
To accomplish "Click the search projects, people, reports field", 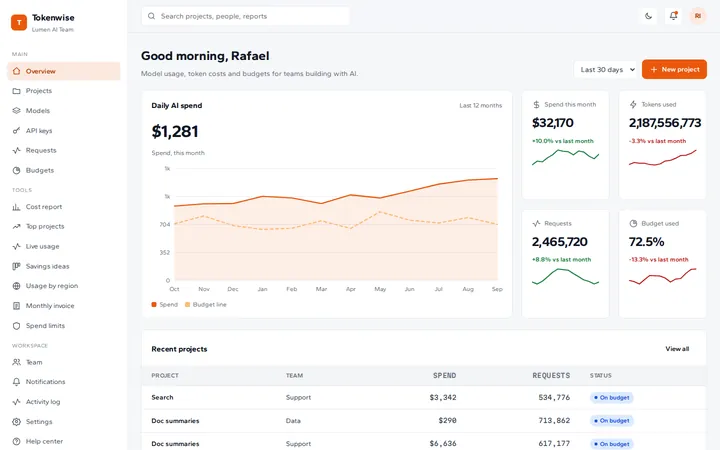I will (245, 16).
